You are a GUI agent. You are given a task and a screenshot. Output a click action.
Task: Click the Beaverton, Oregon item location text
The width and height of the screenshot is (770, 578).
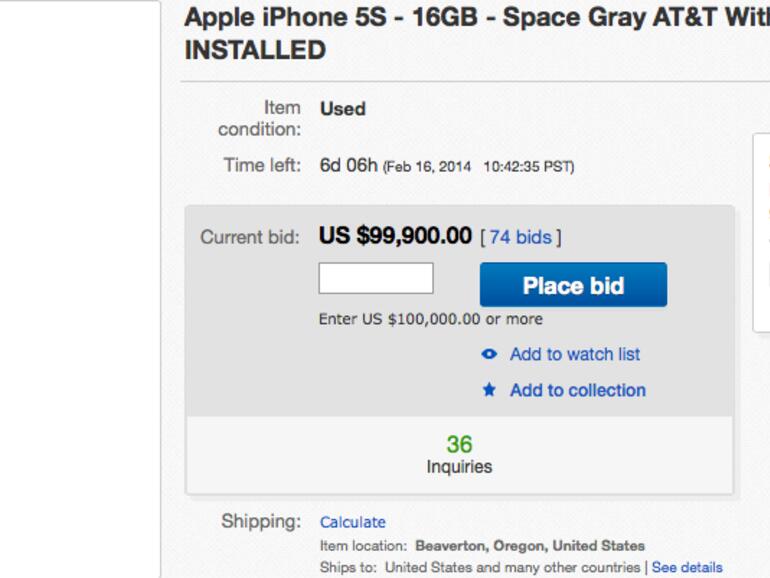tap(530, 546)
